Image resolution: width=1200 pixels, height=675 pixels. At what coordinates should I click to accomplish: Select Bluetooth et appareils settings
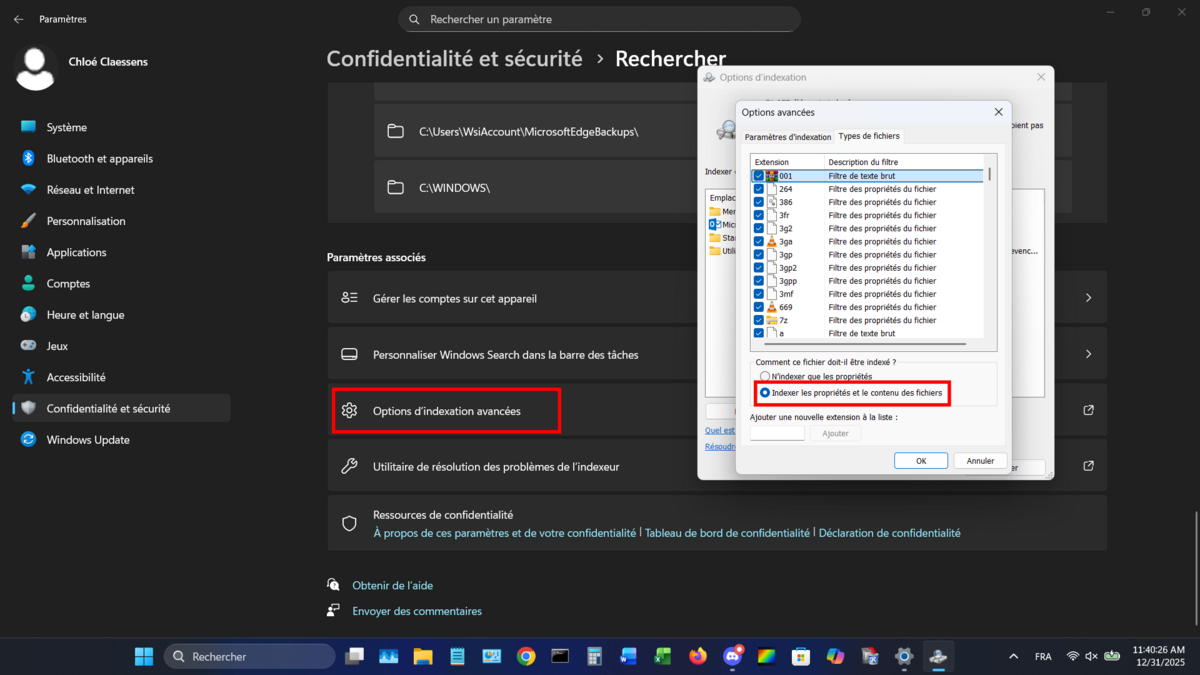tap(101, 158)
